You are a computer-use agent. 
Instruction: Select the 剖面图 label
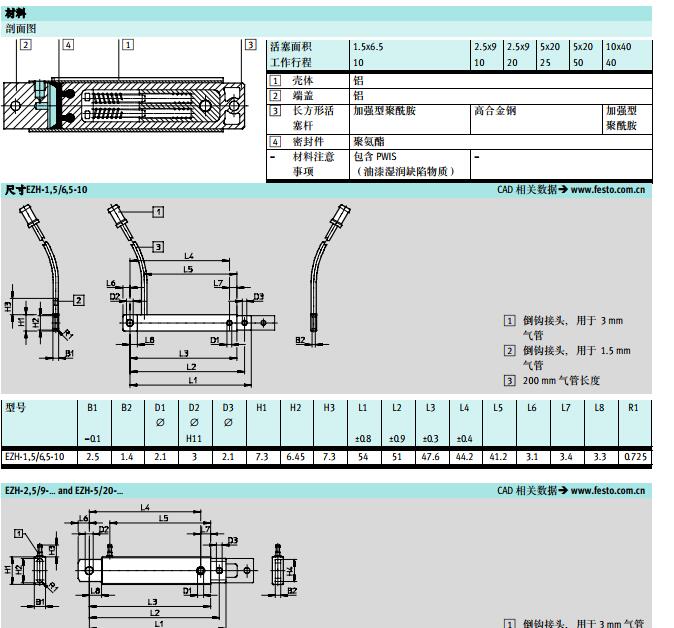pos(20,29)
